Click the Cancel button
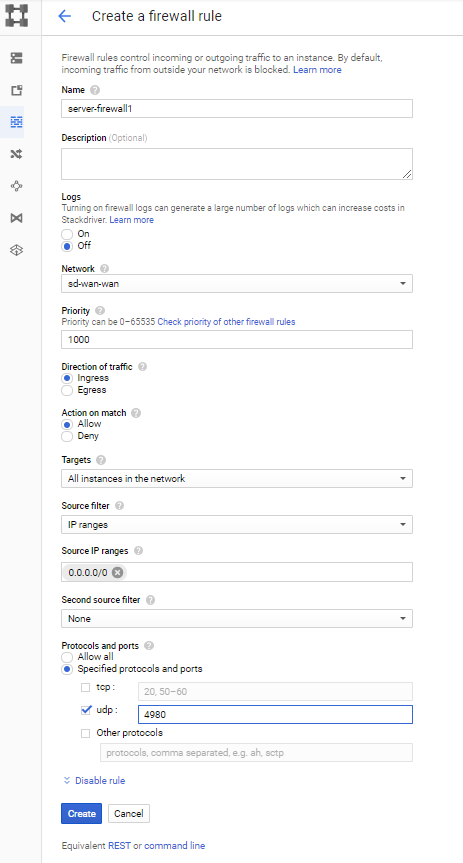The height and width of the screenshot is (863, 463). click(129, 813)
